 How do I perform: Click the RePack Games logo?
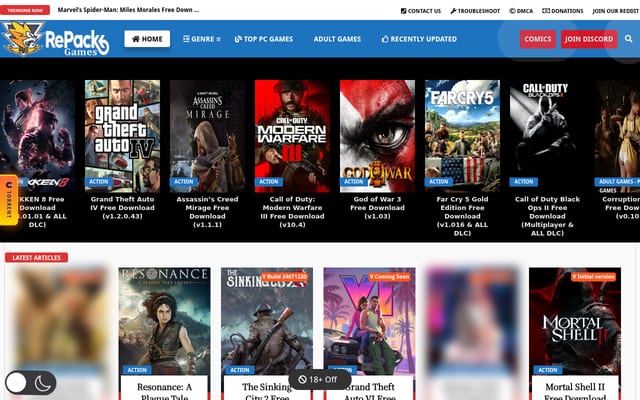(56, 39)
